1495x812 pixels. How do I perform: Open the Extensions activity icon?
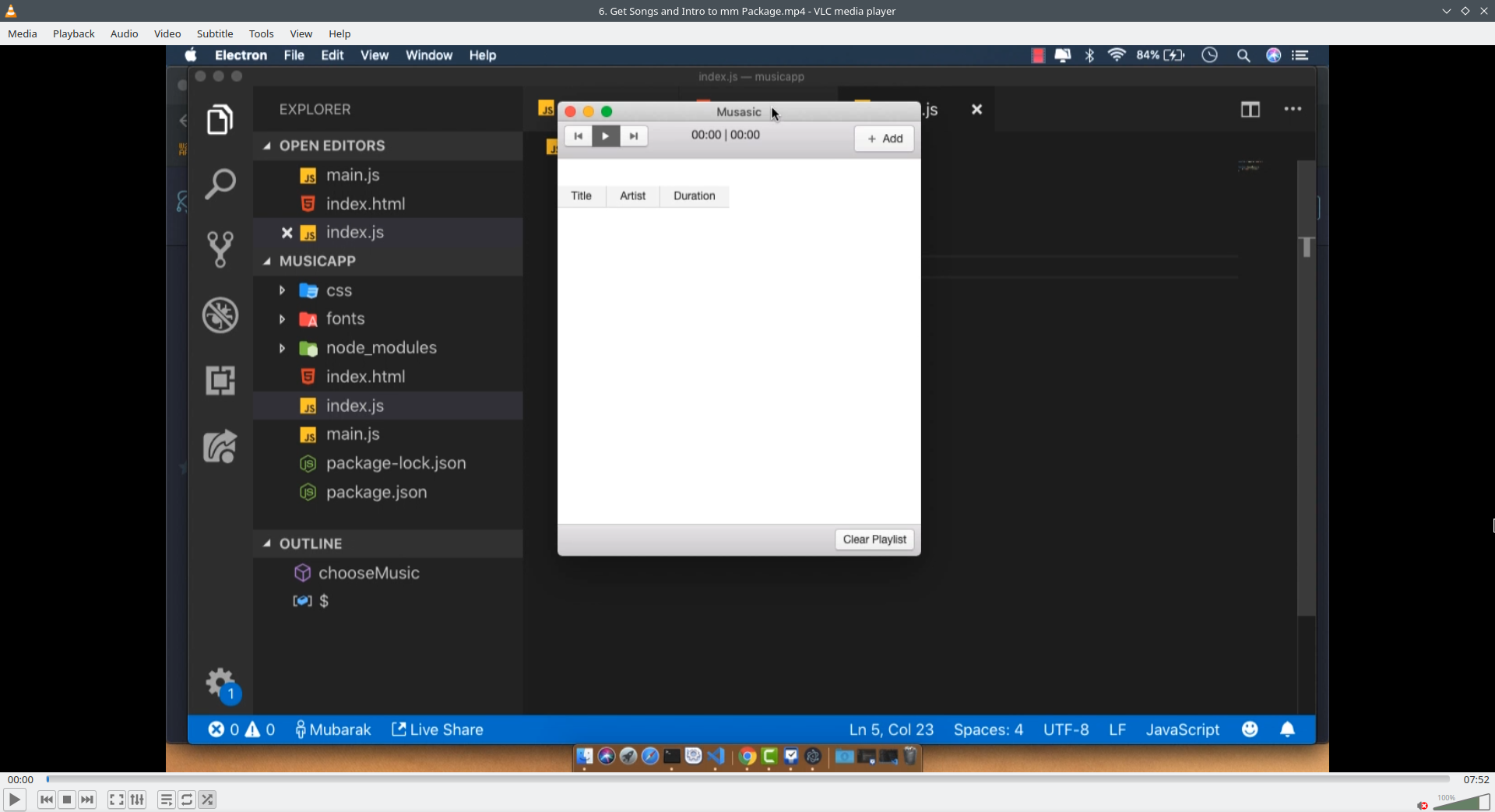point(220,381)
